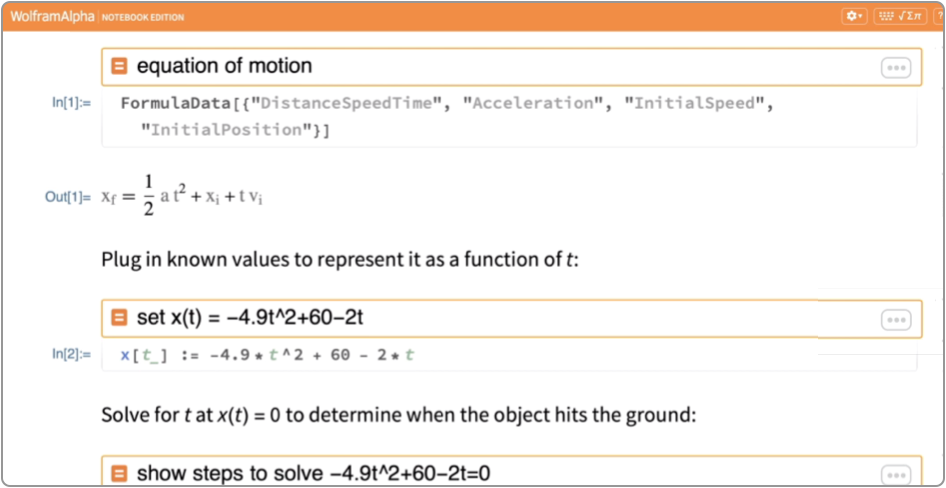Viewport: 946px width, 488px height.
Task: Toggle the orange icon beside 'set x(t)' query
Action: pyautogui.click(x=119, y=319)
